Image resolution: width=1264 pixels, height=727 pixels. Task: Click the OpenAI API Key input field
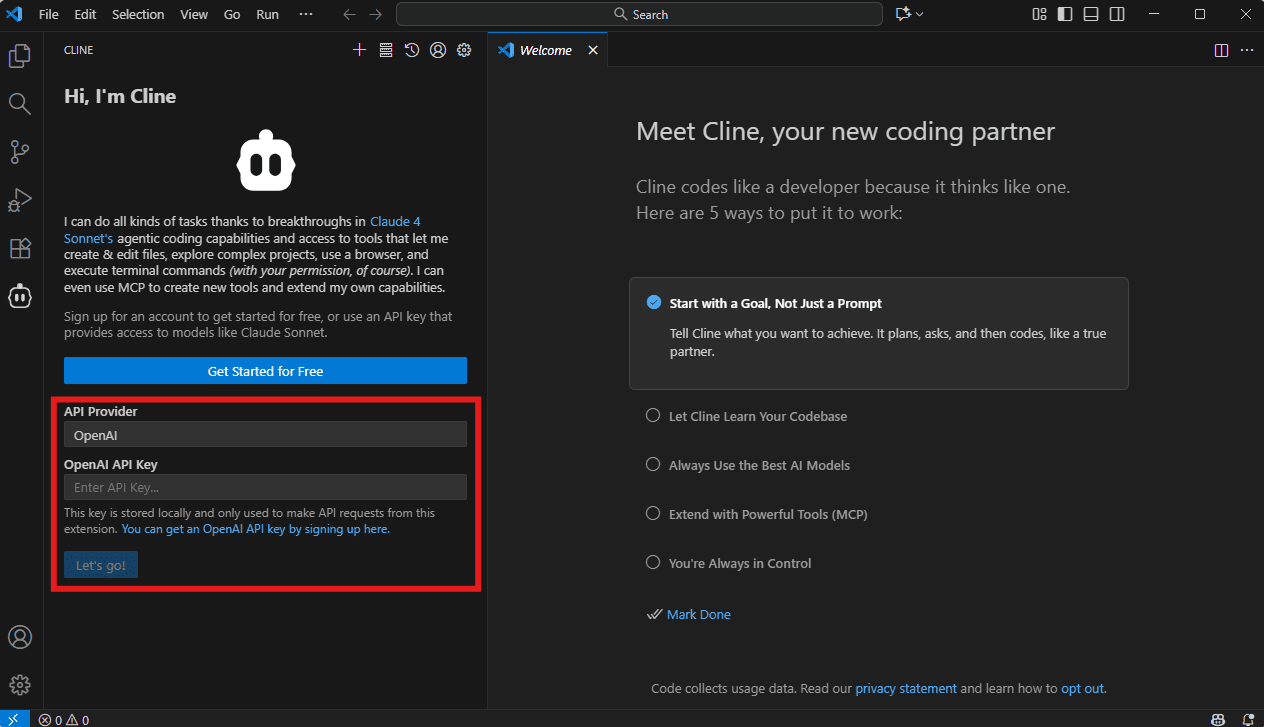click(265, 487)
